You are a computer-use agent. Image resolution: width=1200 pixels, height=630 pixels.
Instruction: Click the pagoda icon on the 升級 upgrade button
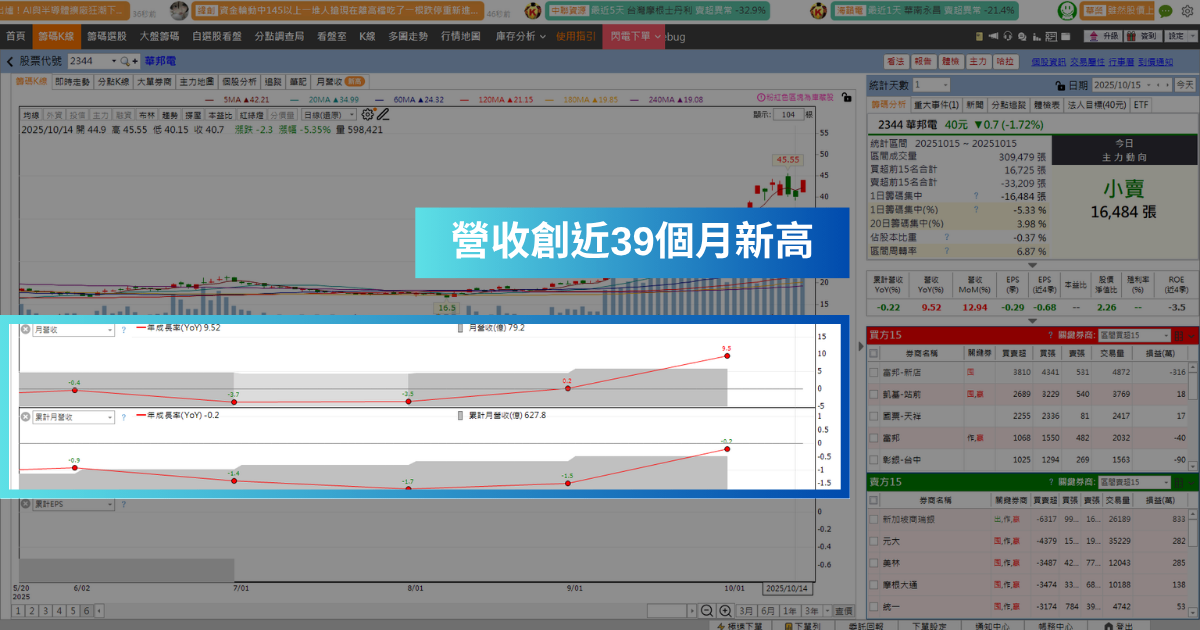tap(1094, 36)
